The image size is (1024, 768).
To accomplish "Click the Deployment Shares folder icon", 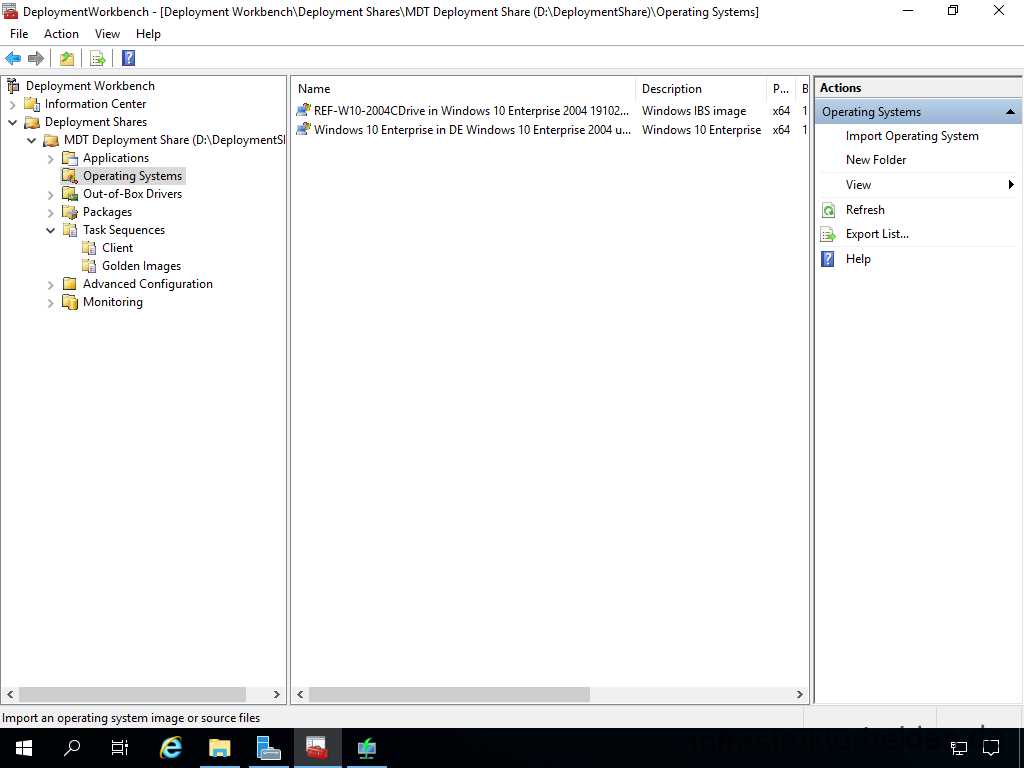I will (x=32, y=122).
